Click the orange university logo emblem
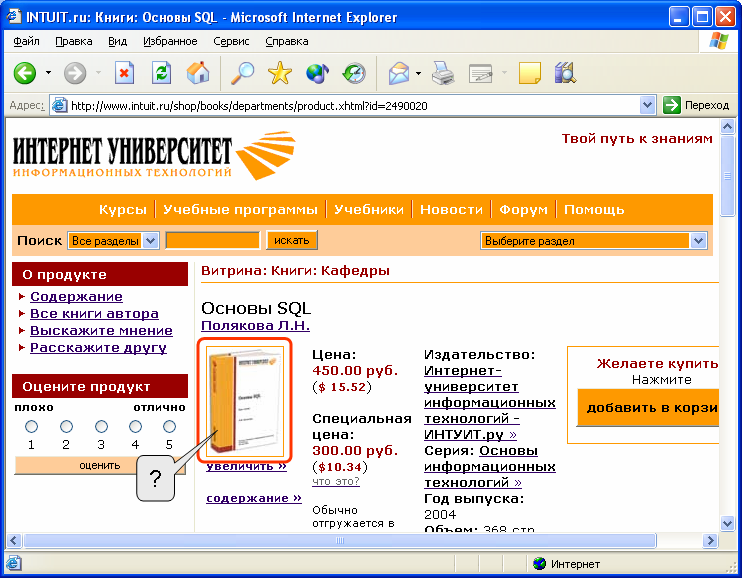Screen dimensions: 742x578 265,155
